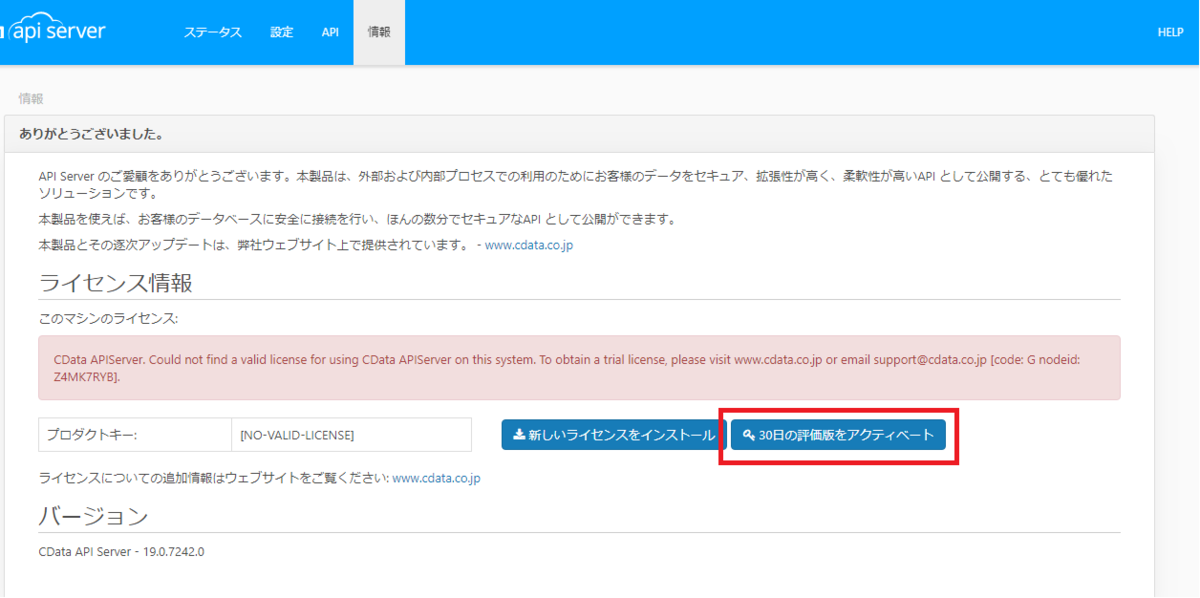The height and width of the screenshot is (598, 1200).
Task: Click the ライセンス情報 heading
Action: click(116, 282)
